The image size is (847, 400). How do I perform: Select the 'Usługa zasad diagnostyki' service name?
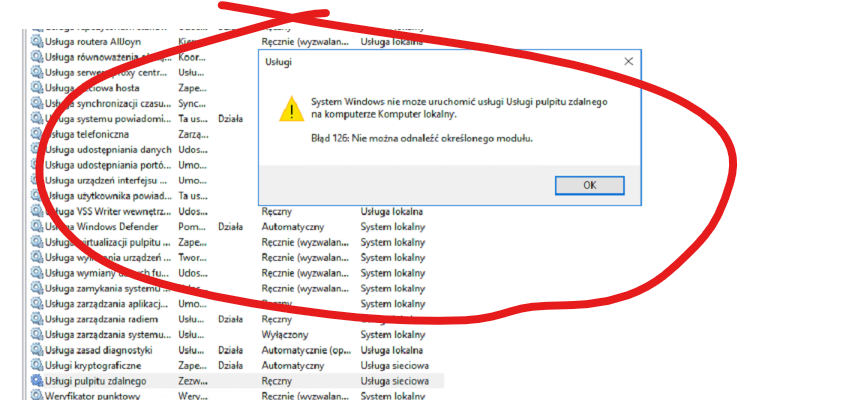pyautogui.click(x=98, y=350)
